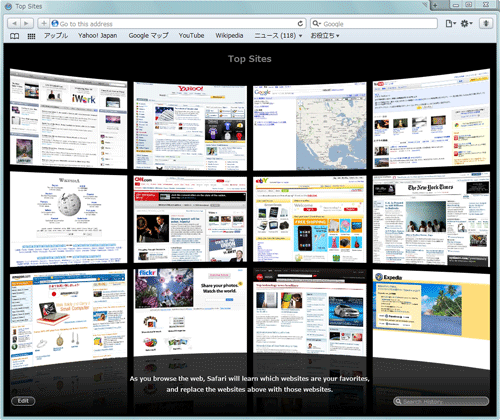
Task: Open the Yahoo site thumbnail
Action: point(190,126)
